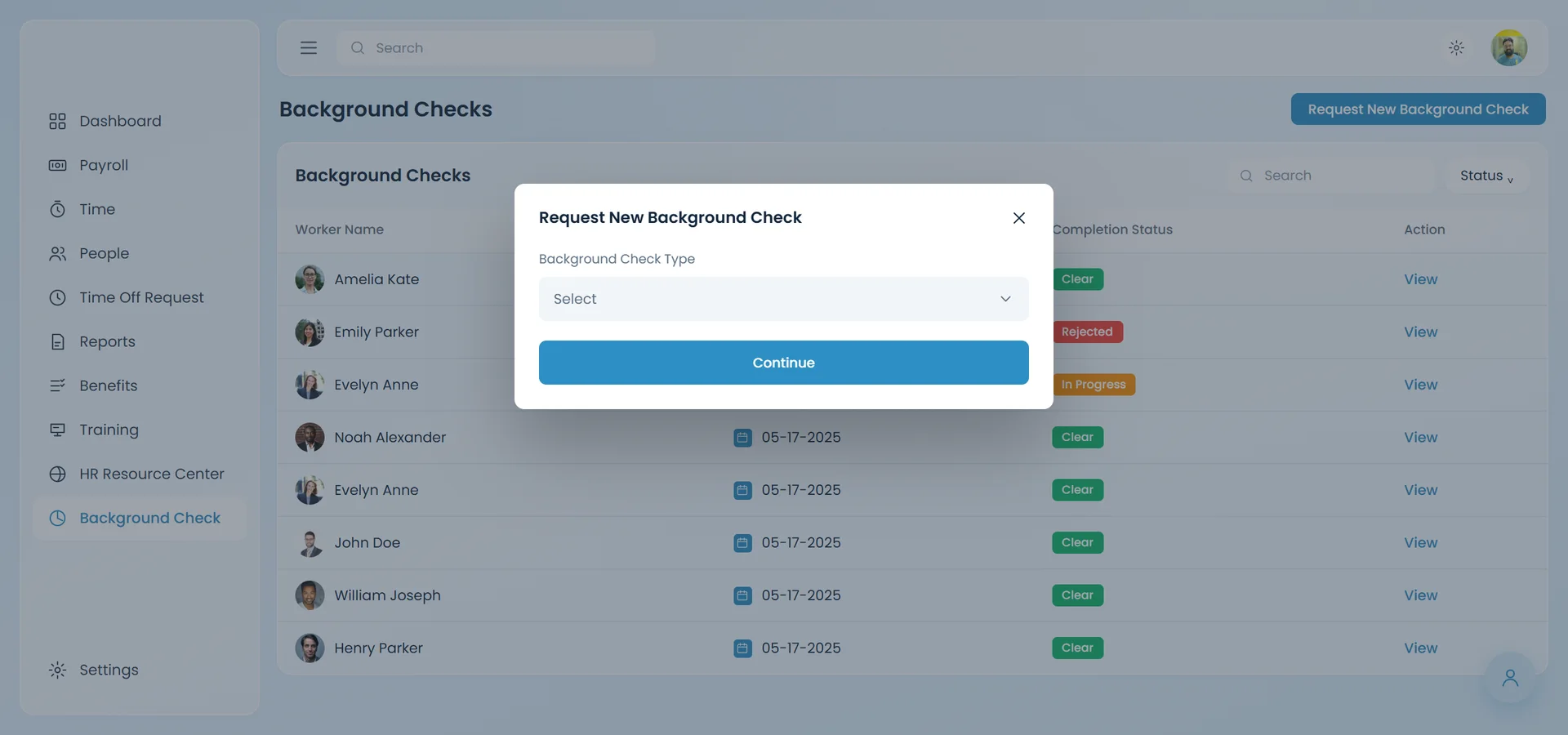Open the People icon in sidebar
This screenshot has width=1568, height=735.
pyautogui.click(x=57, y=253)
